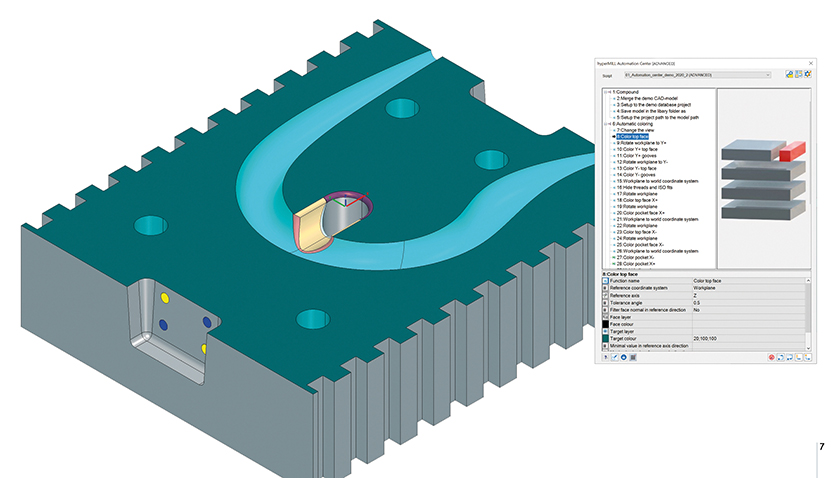The width and height of the screenshot is (840, 478).
Task: Click the black Face colour swatch
Action: click(605, 324)
